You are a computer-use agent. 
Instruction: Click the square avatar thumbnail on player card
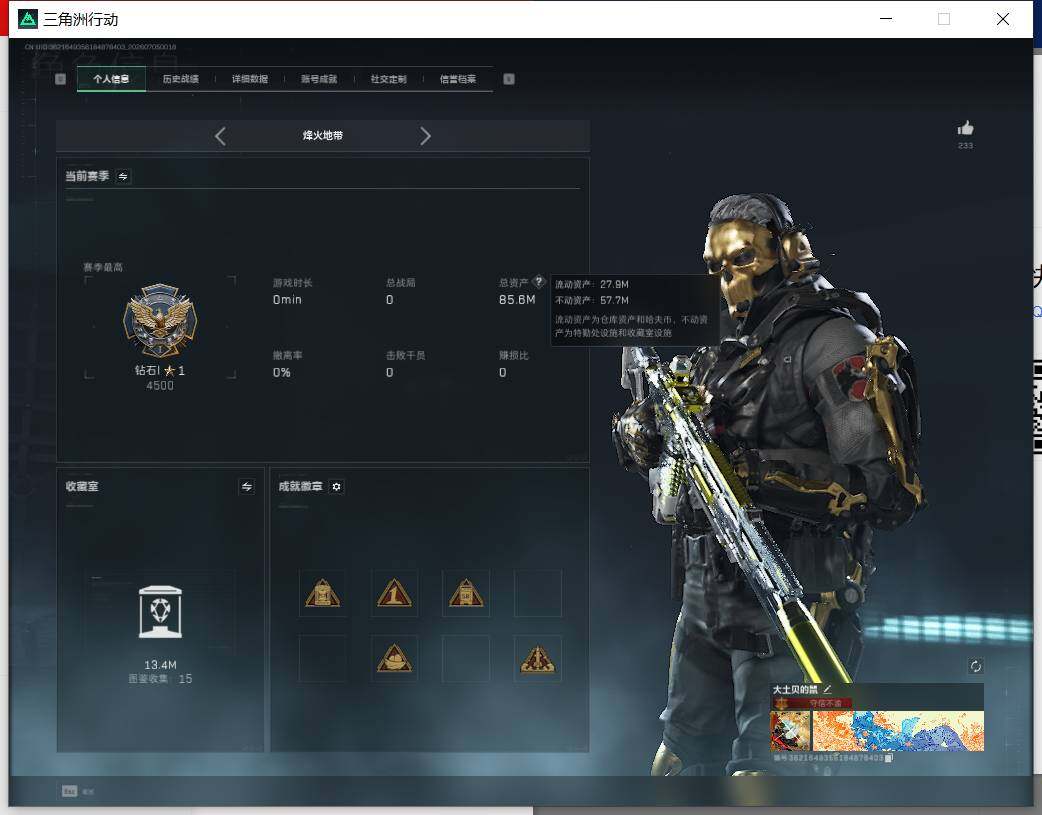pyautogui.click(x=790, y=731)
